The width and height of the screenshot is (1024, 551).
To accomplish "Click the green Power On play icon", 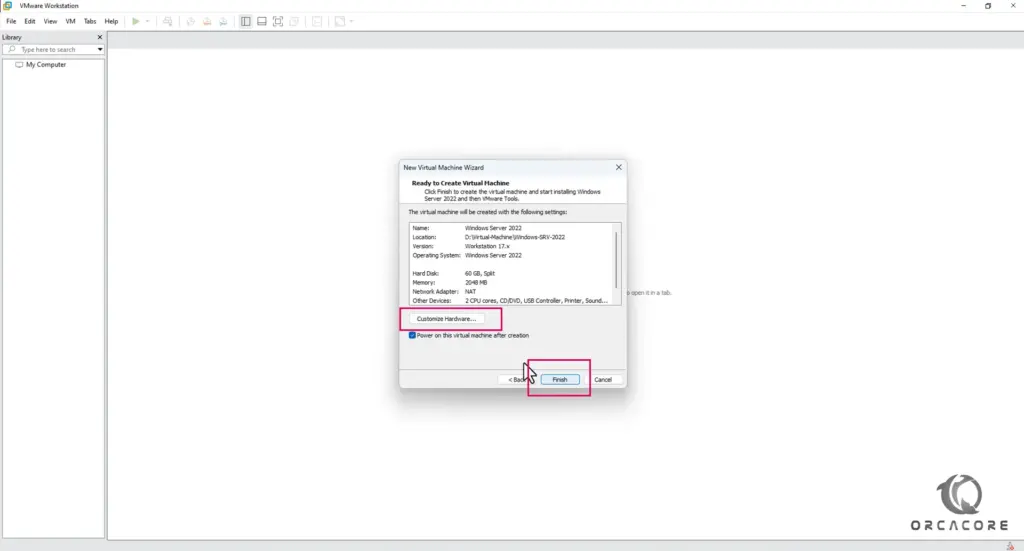I will pos(136,22).
